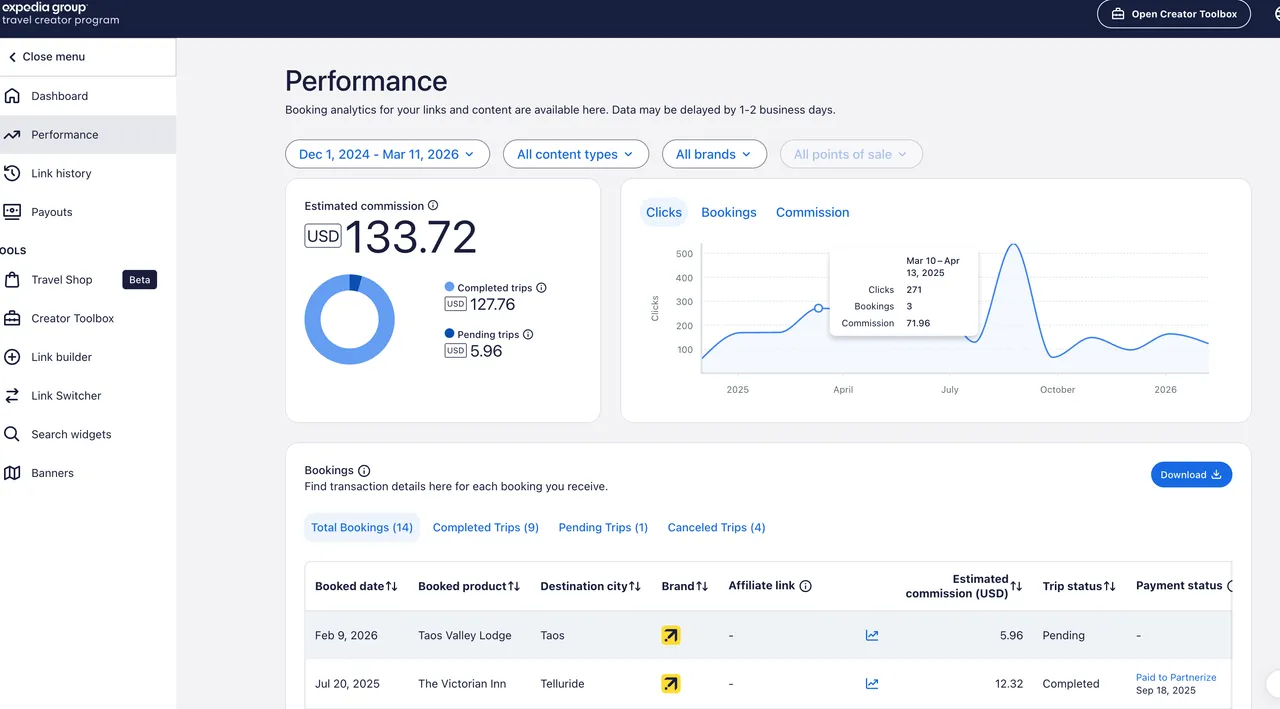The width and height of the screenshot is (1280, 709).
Task: Expand the All content types filter
Action: click(575, 153)
